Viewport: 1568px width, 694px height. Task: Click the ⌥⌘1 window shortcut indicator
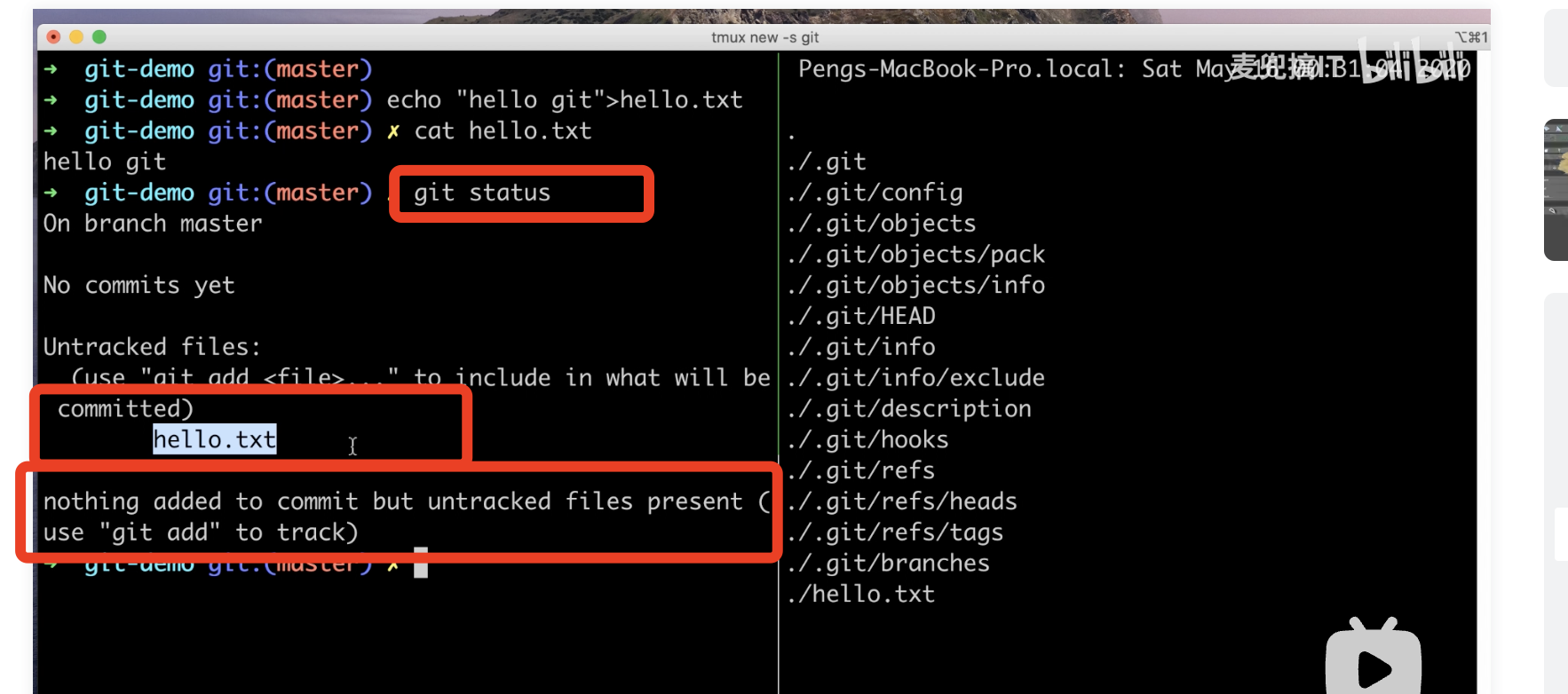coord(1470,37)
